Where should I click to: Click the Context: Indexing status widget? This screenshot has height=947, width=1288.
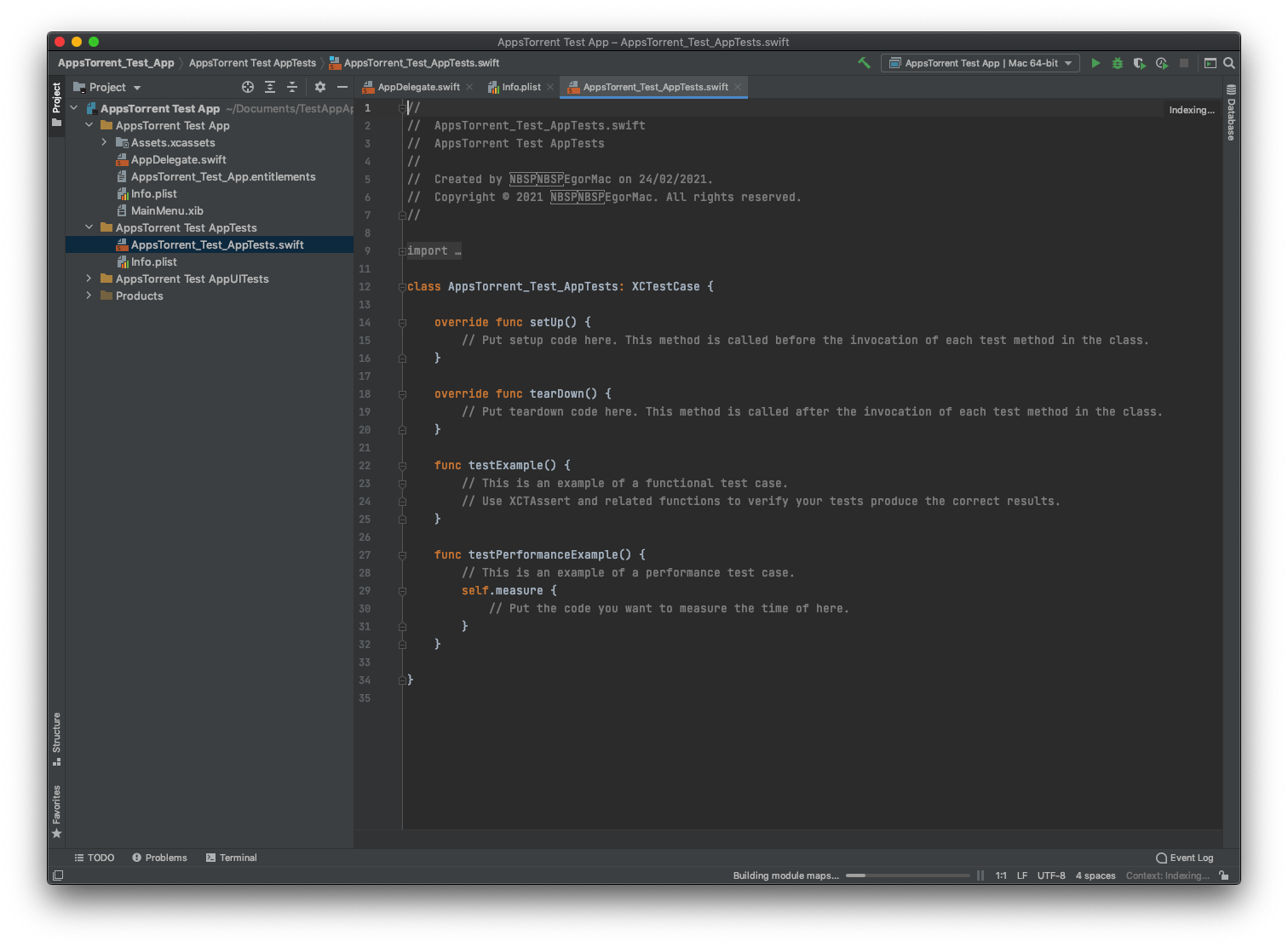pyautogui.click(x=1168, y=875)
